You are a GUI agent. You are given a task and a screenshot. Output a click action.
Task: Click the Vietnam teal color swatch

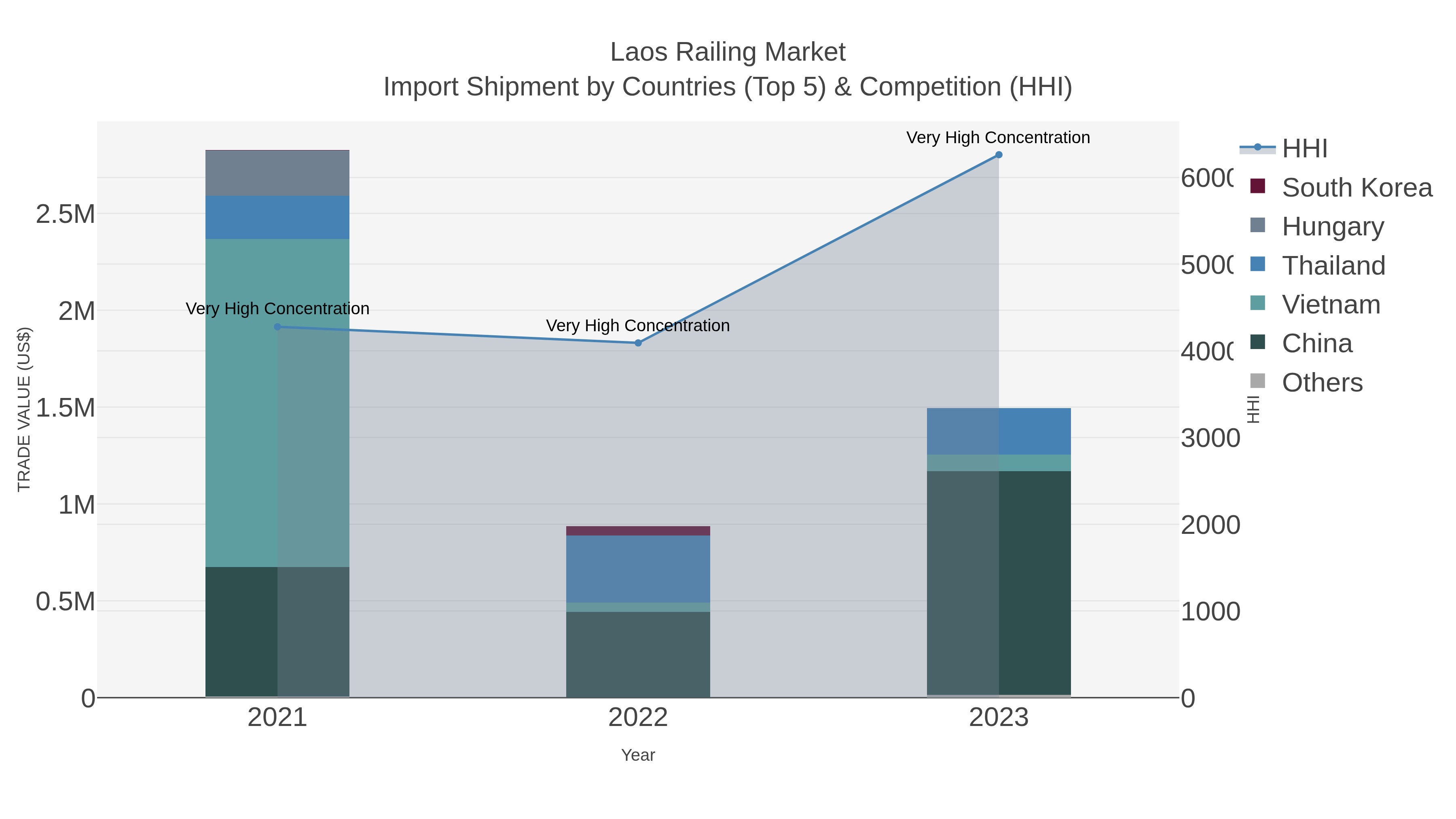[1257, 303]
